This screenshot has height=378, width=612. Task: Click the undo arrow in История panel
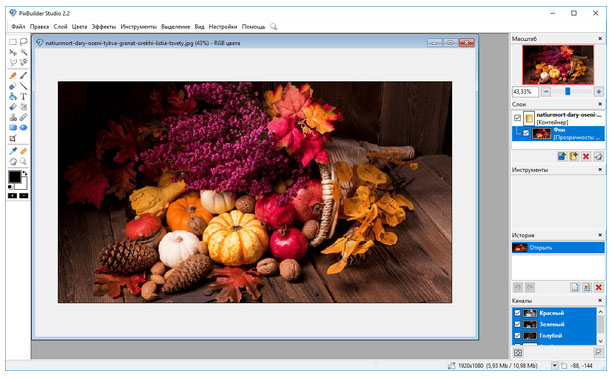518,288
